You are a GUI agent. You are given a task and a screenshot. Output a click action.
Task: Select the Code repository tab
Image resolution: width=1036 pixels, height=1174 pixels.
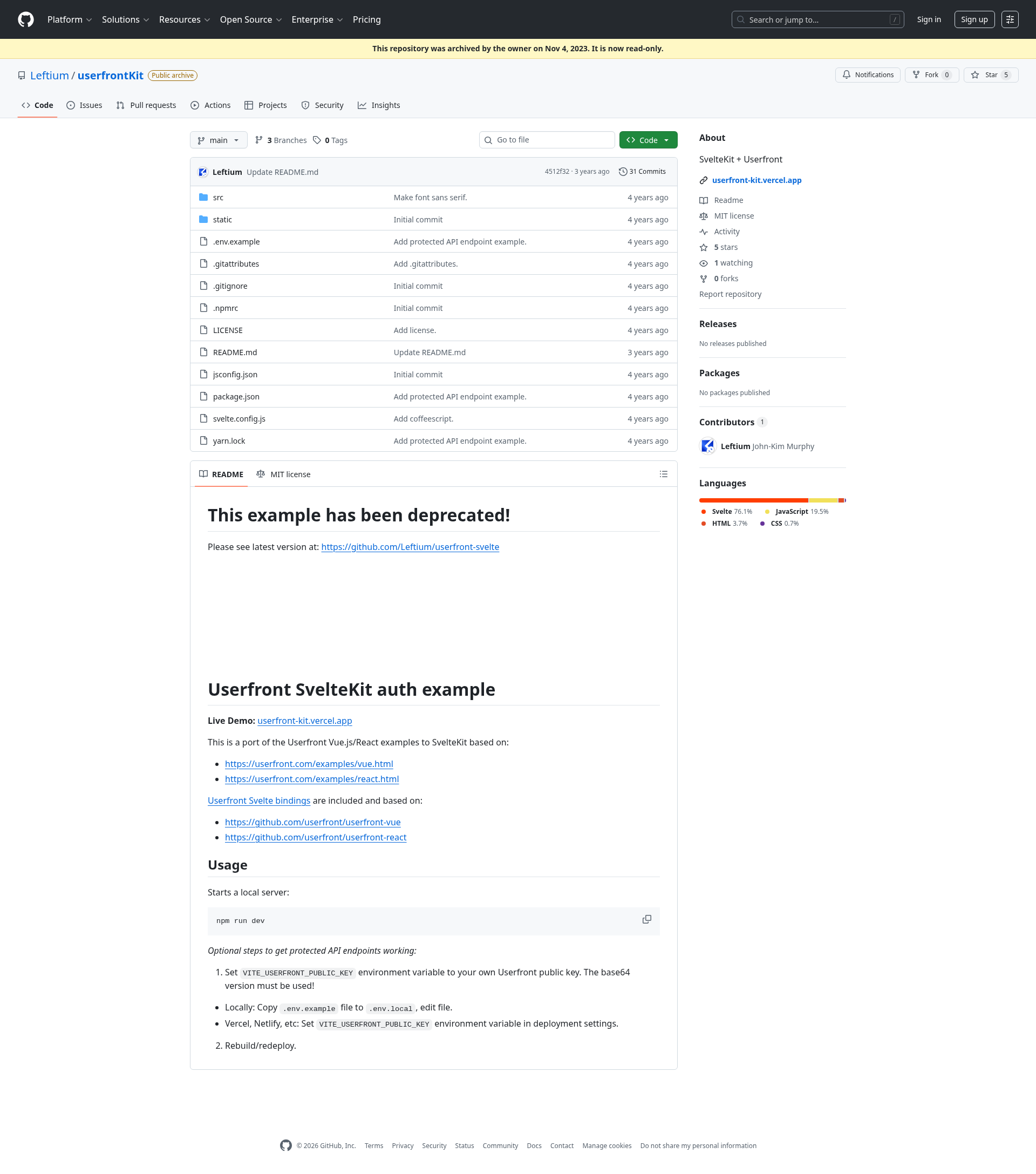tap(37, 105)
